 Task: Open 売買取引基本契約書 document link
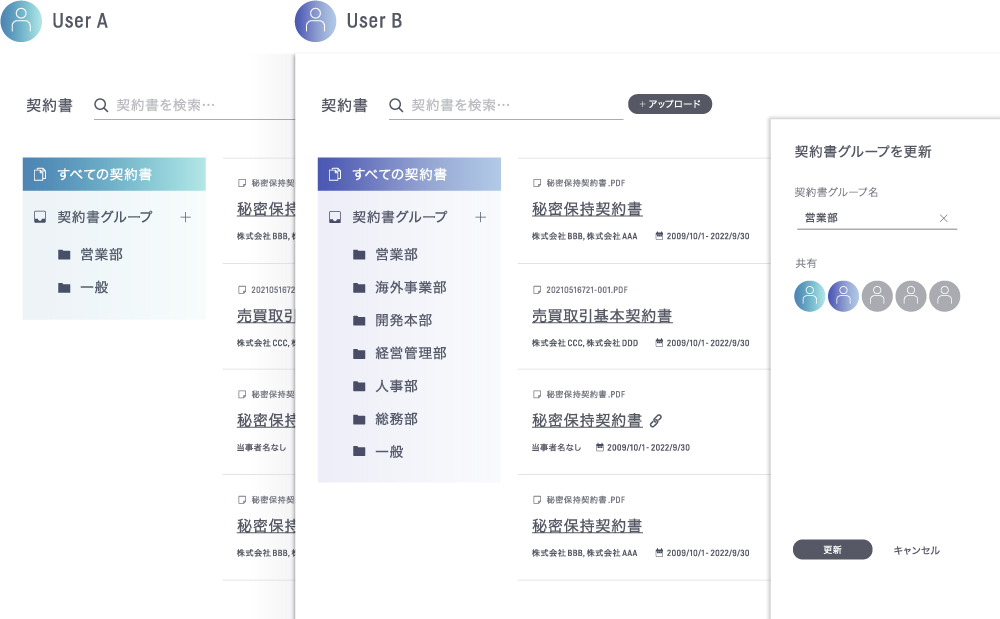click(x=602, y=316)
